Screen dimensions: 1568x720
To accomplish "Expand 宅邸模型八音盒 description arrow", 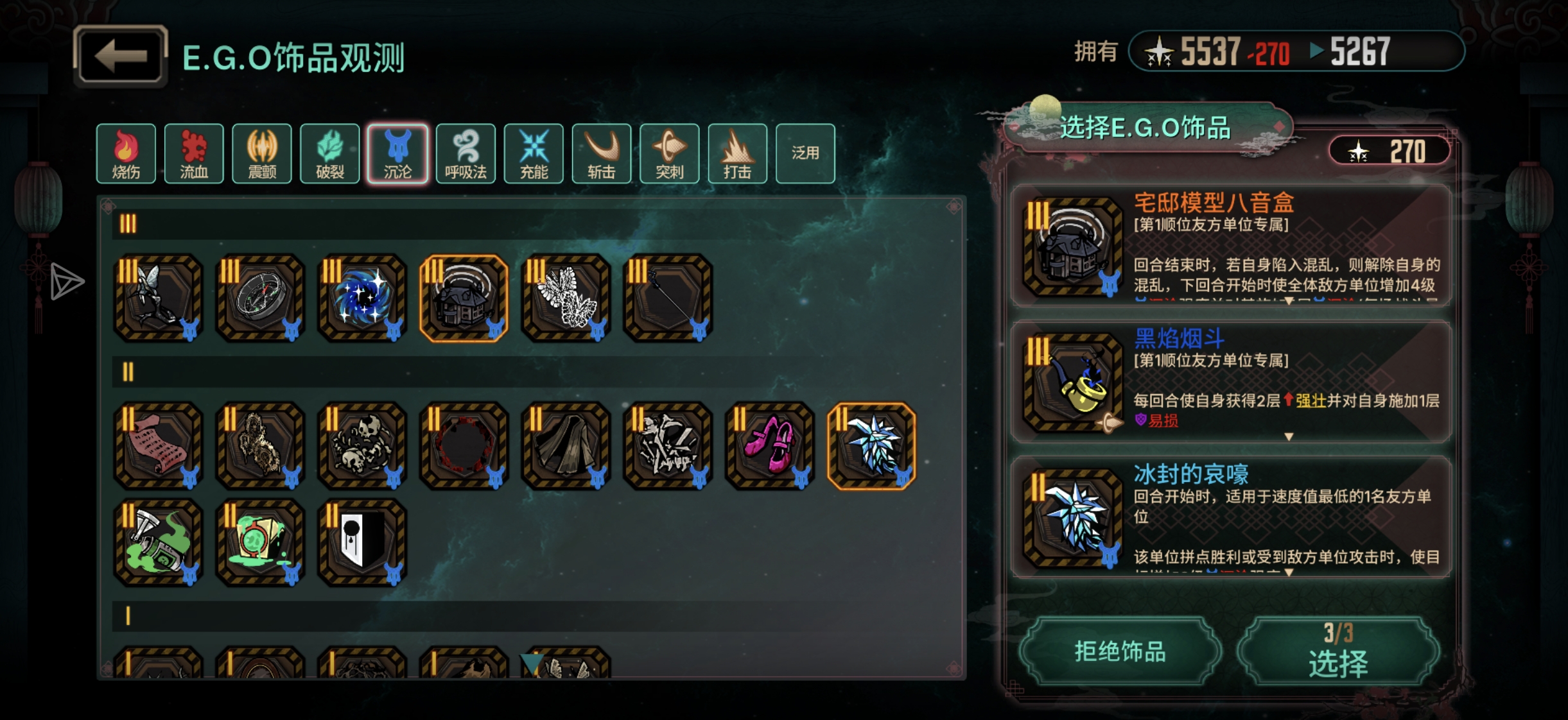I will pos(1289,301).
